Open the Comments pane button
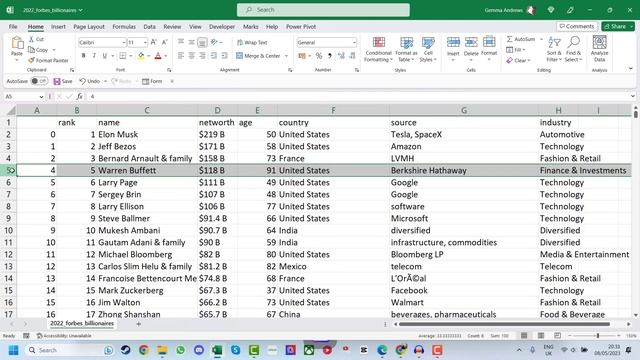 [x=577, y=26]
